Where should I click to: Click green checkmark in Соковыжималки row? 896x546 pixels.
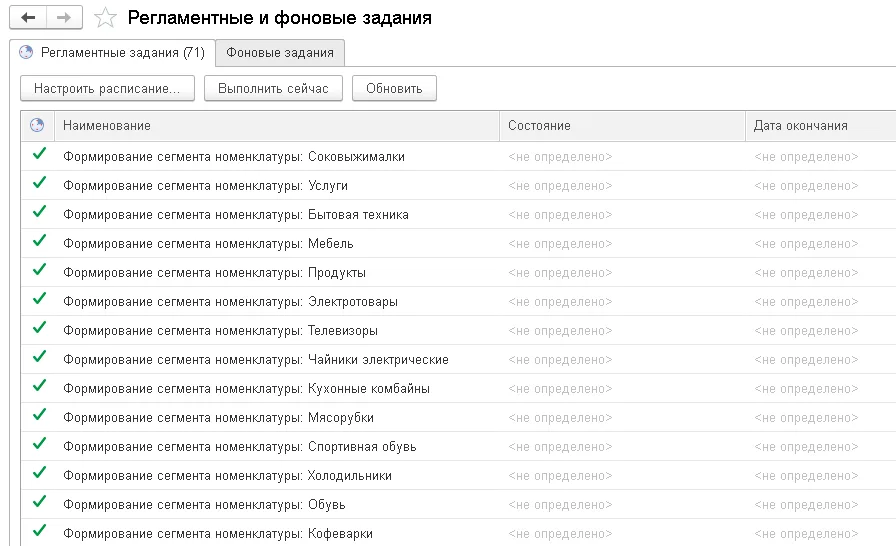(39, 154)
